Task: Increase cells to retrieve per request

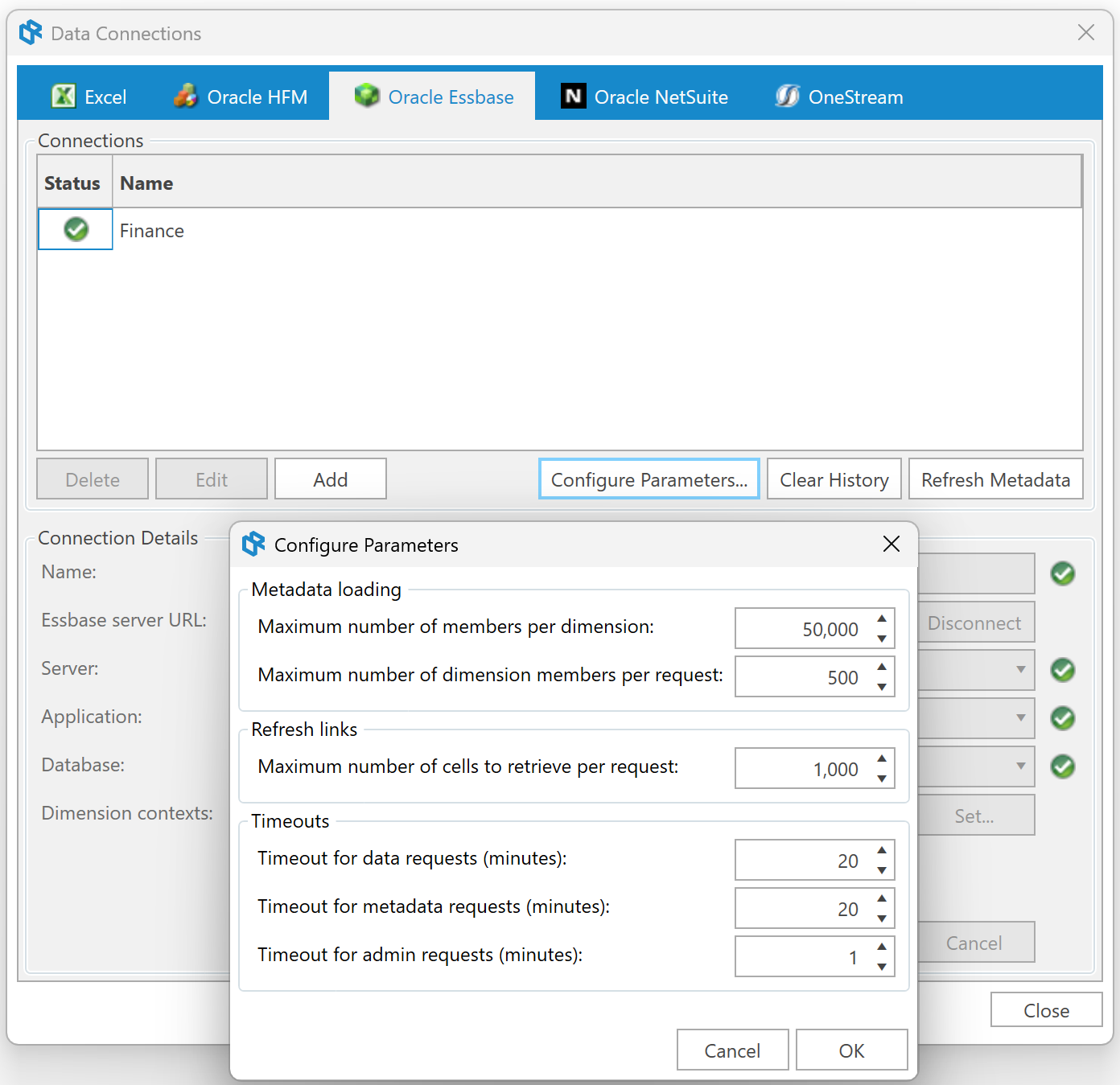Action: click(882, 758)
